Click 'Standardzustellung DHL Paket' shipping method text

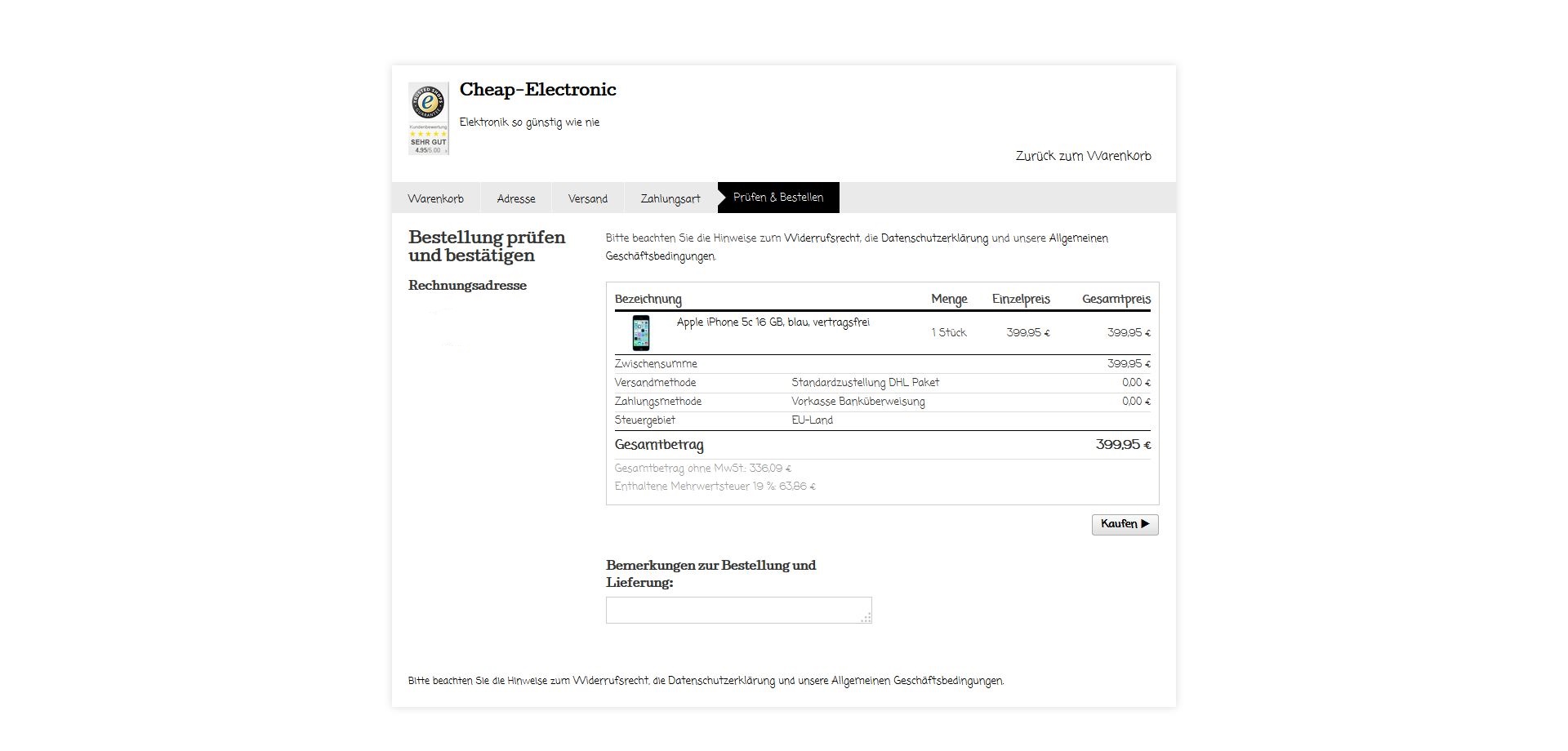[865, 383]
